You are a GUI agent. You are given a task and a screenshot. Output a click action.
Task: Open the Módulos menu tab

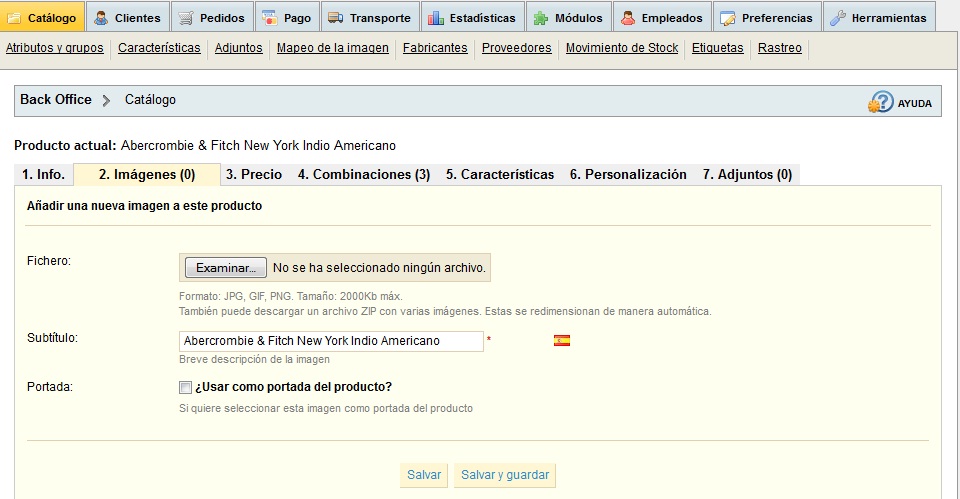tap(569, 17)
